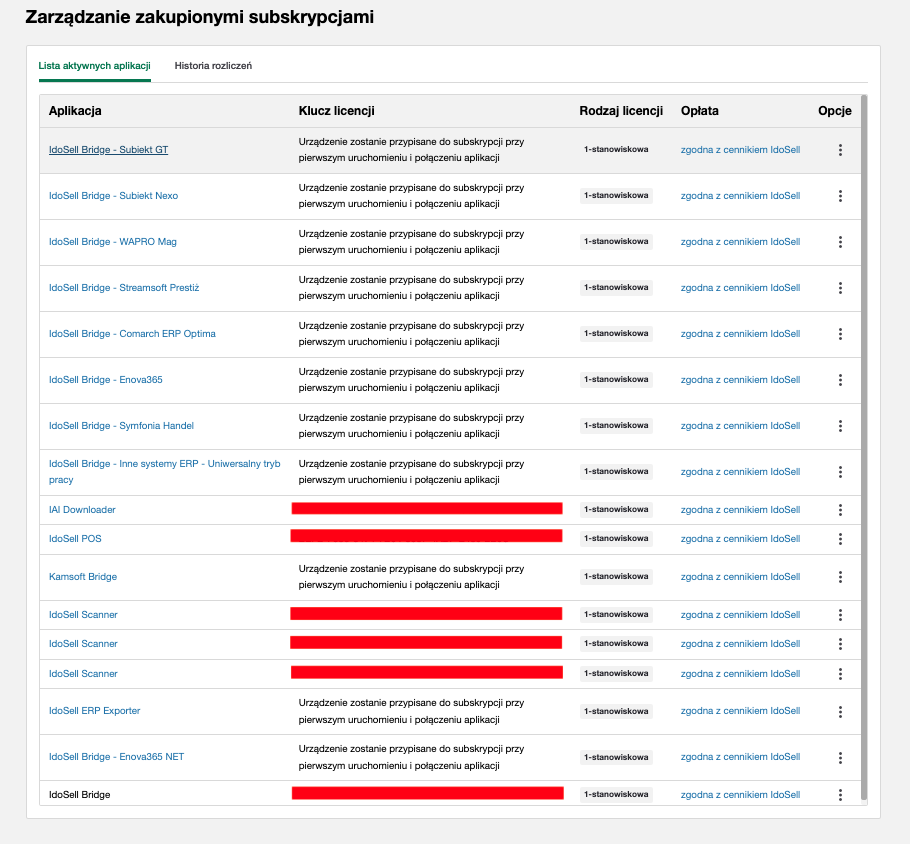
Task: Click the '1-stanowiskowa' badge for IAI Downloader
Action: pyautogui.click(x=616, y=509)
